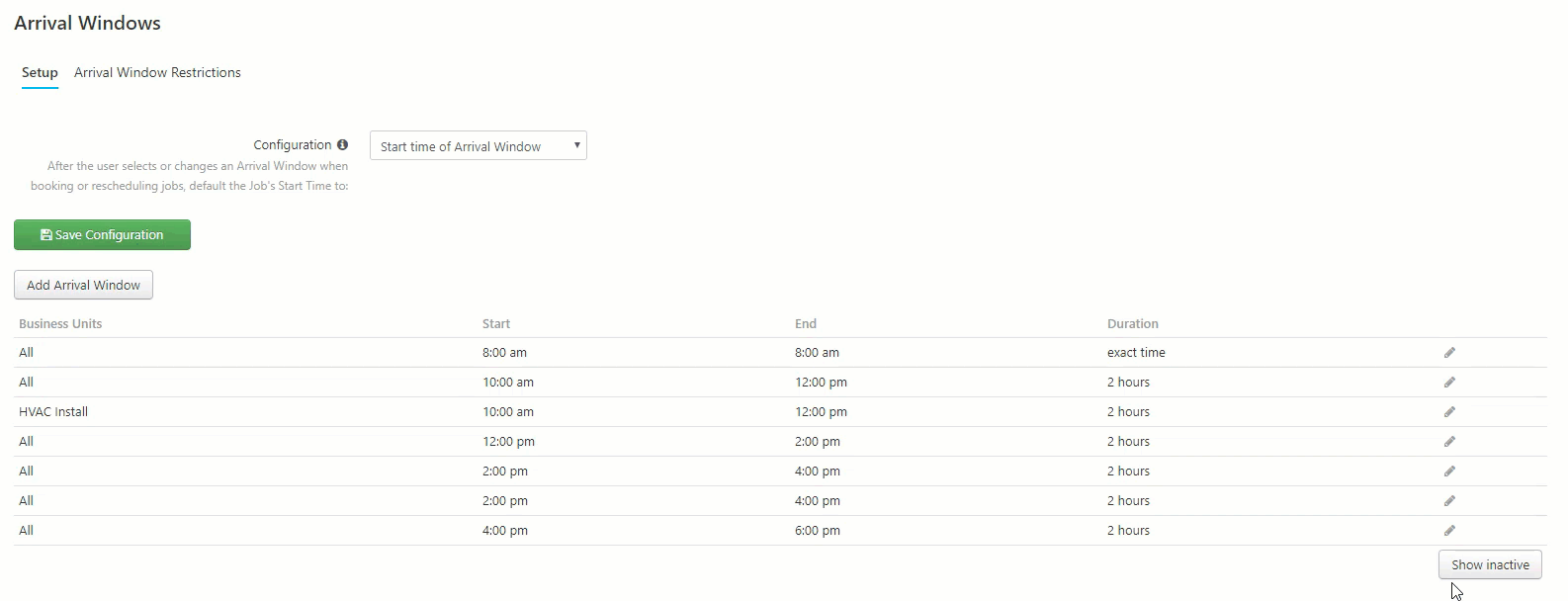Click the 2:00 pm end time cell
Viewport: 1568px width, 601px height.
pos(818,441)
